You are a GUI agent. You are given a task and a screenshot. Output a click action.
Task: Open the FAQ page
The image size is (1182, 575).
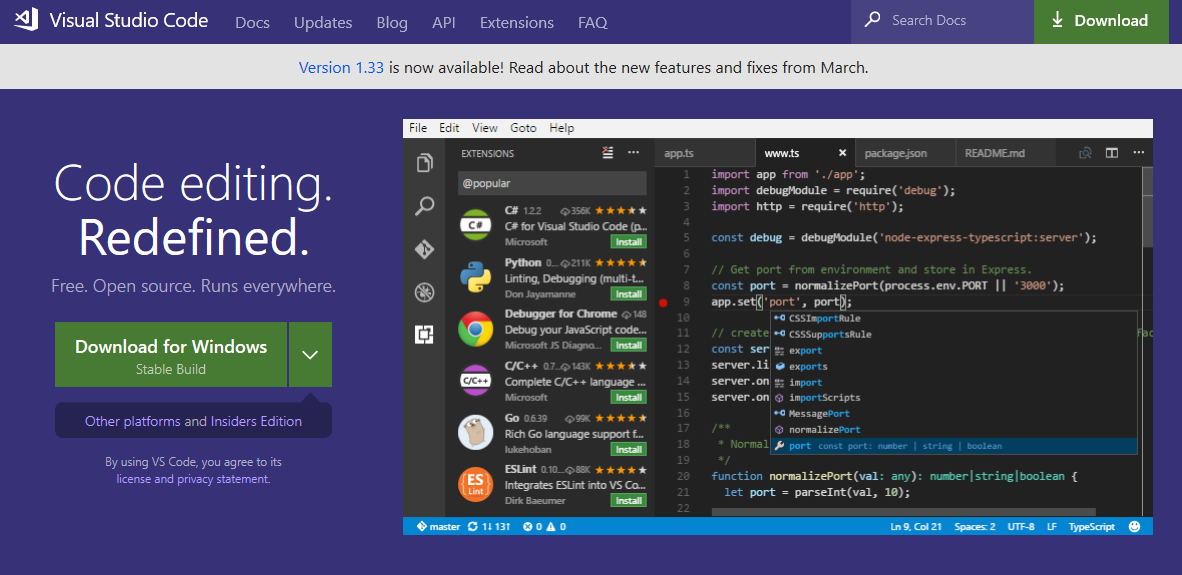(593, 23)
